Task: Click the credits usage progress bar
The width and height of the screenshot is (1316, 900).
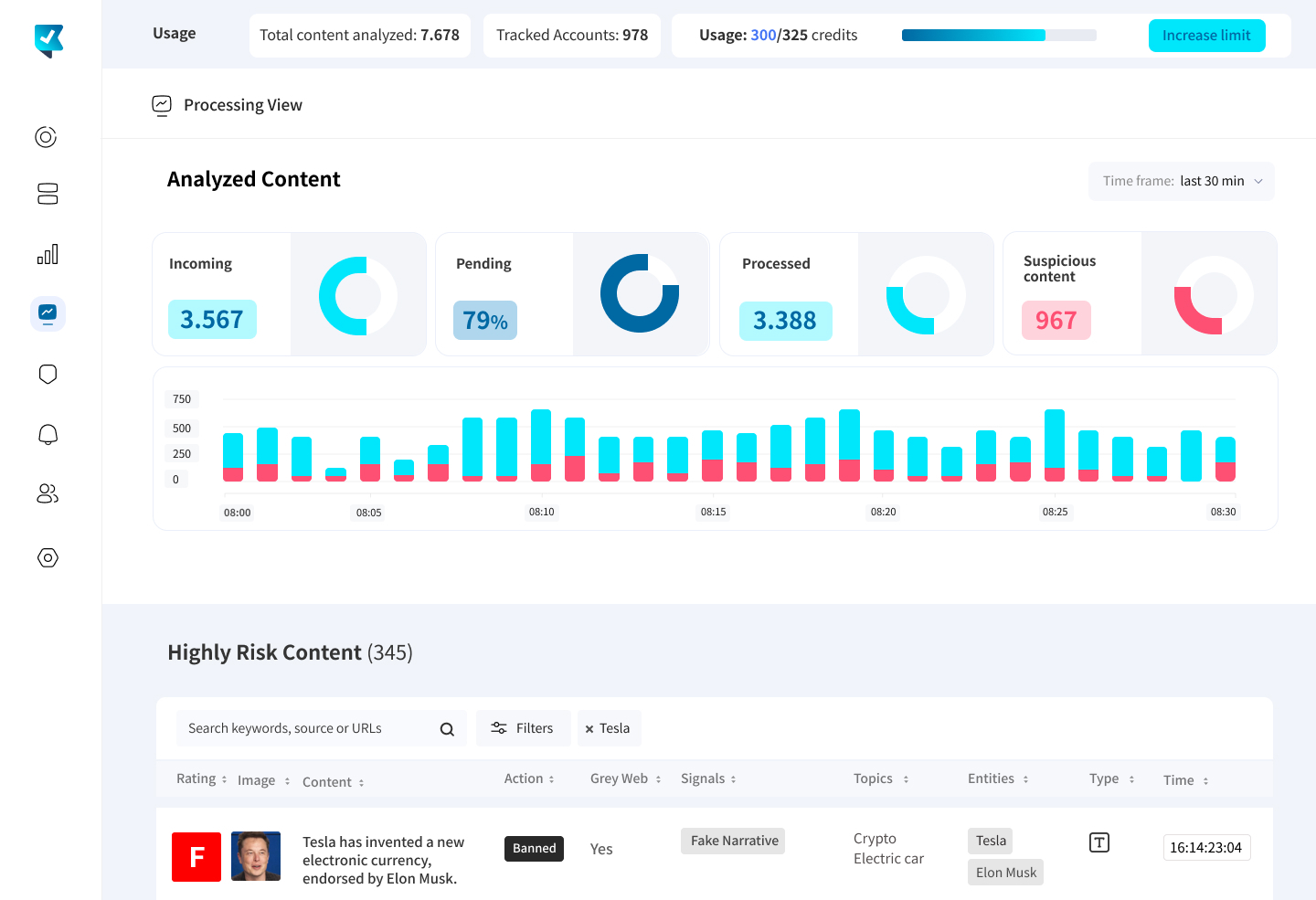Action: click(999, 36)
